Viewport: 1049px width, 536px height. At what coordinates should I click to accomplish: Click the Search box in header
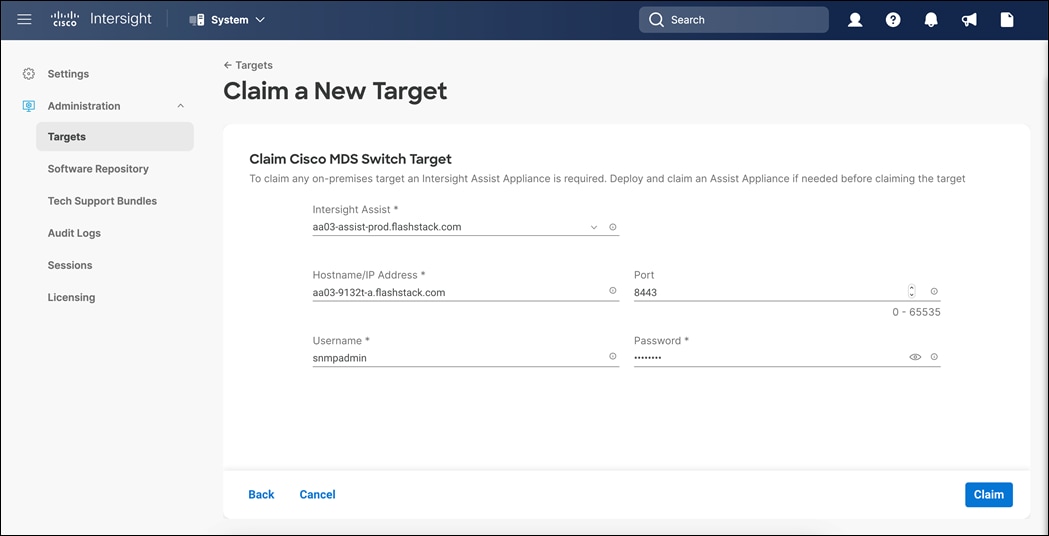point(733,20)
